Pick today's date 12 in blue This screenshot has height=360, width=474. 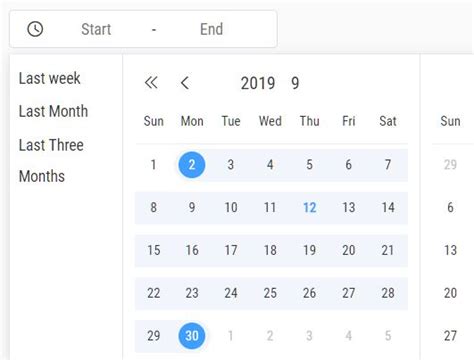(x=310, y=208)
